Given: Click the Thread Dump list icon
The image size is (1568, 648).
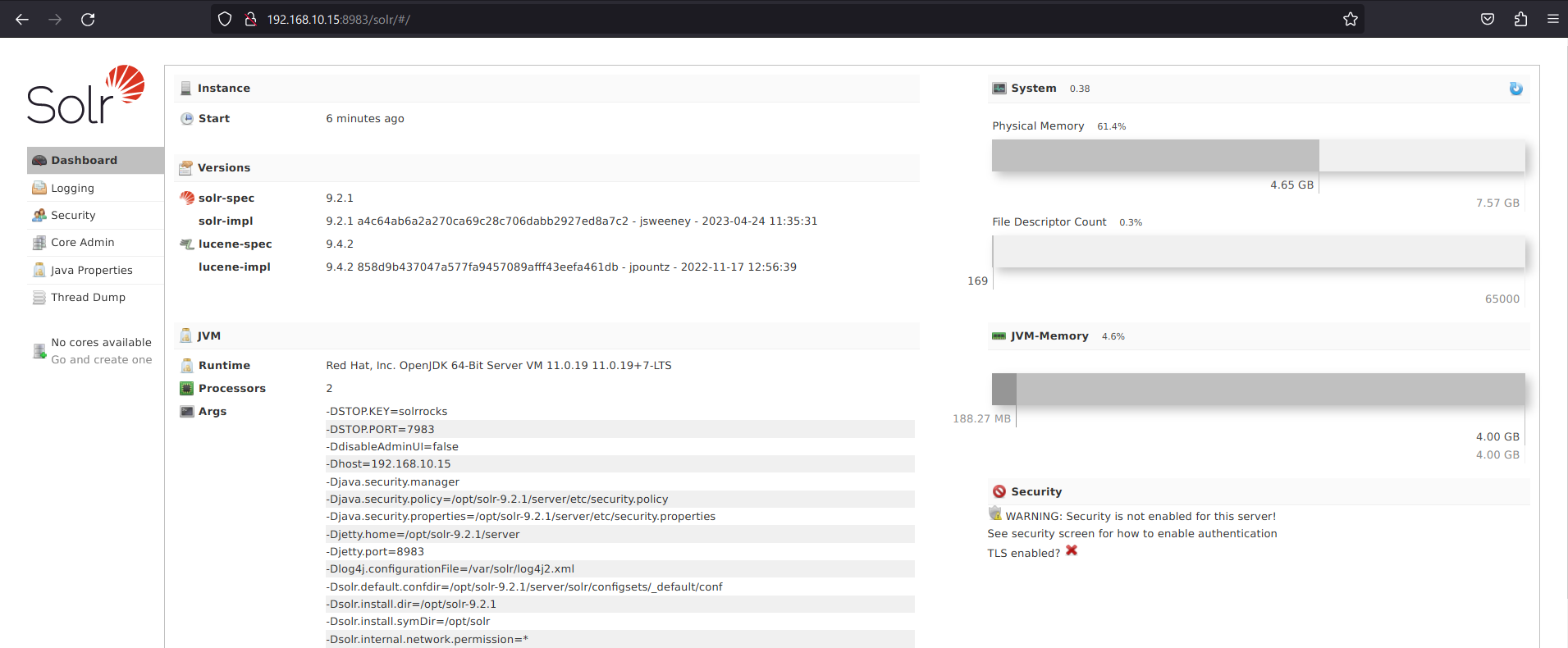Looking at the screenshot, I should coord(39,297).
